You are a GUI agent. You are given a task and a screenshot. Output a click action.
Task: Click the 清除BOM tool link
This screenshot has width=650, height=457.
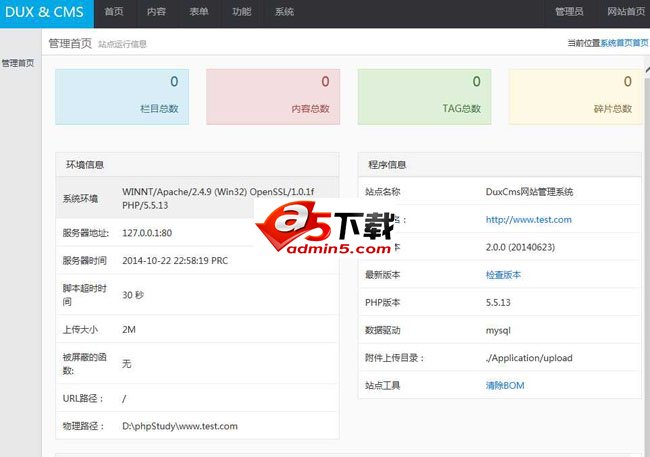click(505, 386)
